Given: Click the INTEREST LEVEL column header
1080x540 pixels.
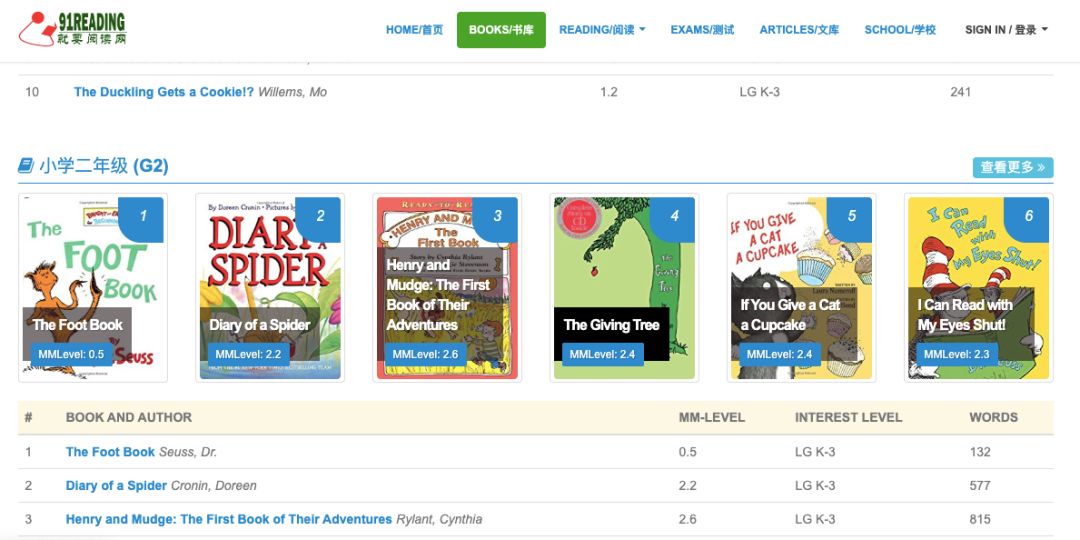Looking at the screenshot, I should (x=849, y=417).
